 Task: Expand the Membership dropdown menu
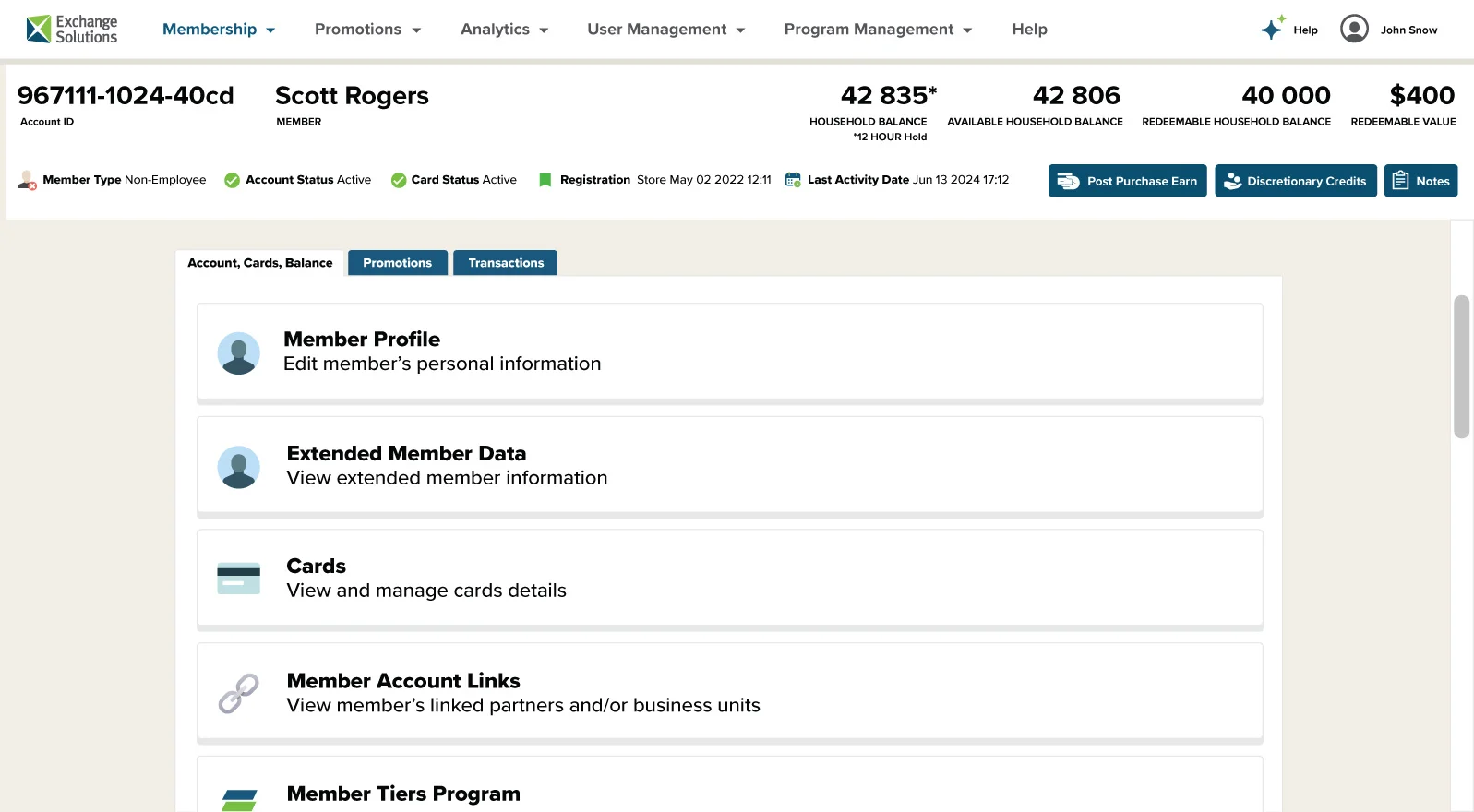point(219,30)
